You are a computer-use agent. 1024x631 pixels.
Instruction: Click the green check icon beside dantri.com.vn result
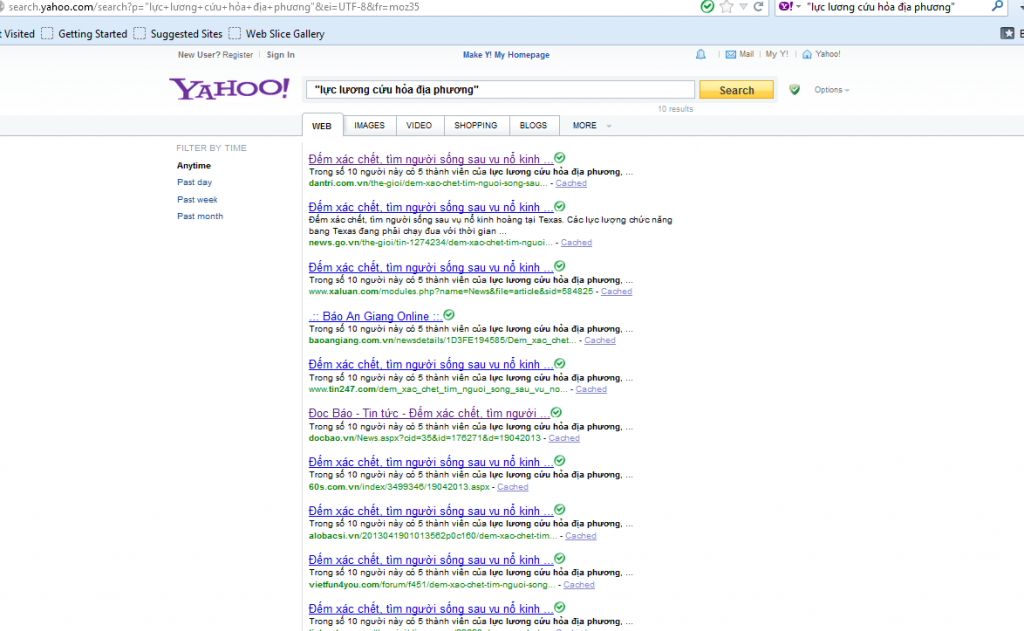(560, 158)
